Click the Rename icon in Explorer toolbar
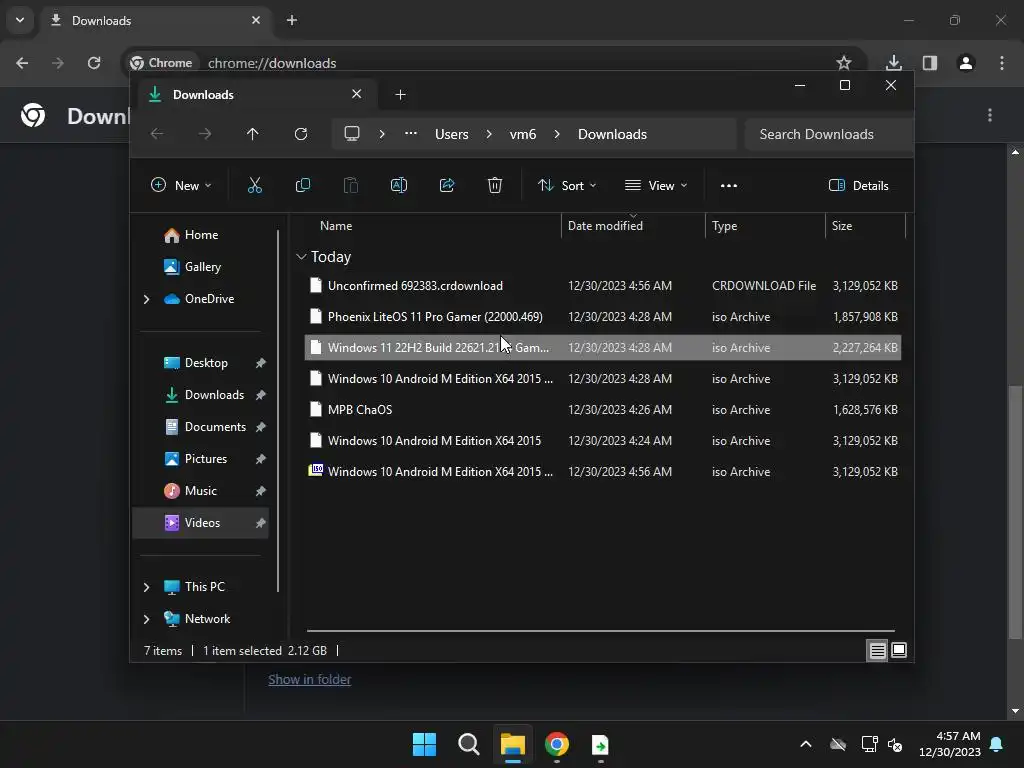The image size is (1024, 768). coord(398,185)
